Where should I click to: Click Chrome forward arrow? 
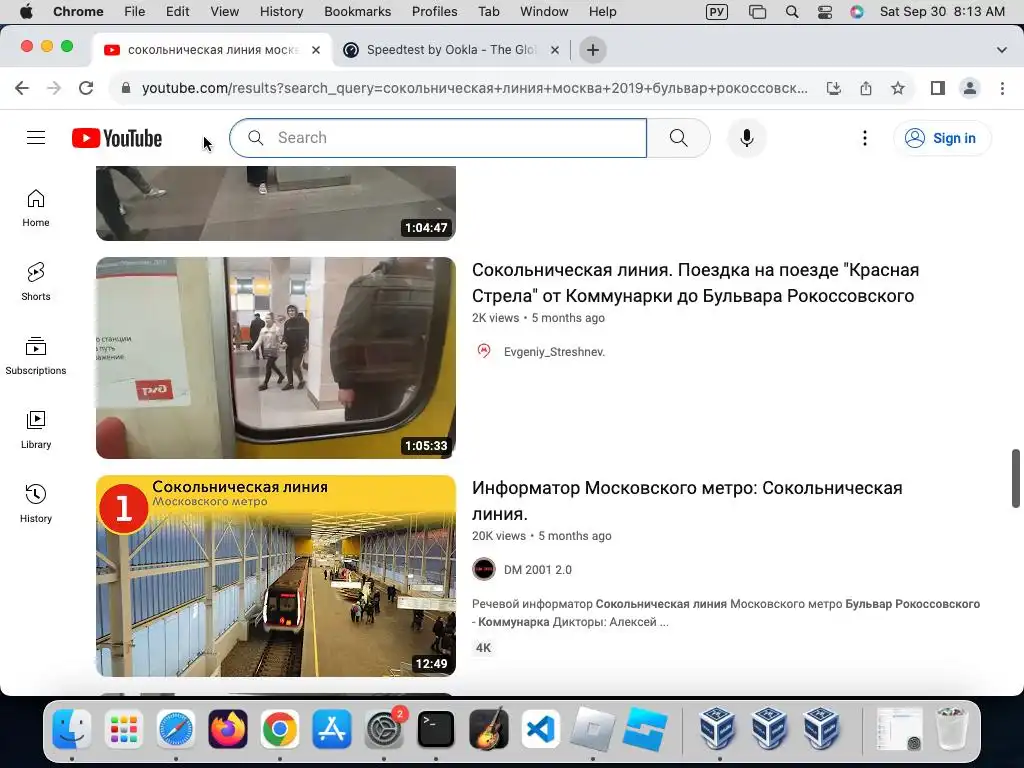54,88
